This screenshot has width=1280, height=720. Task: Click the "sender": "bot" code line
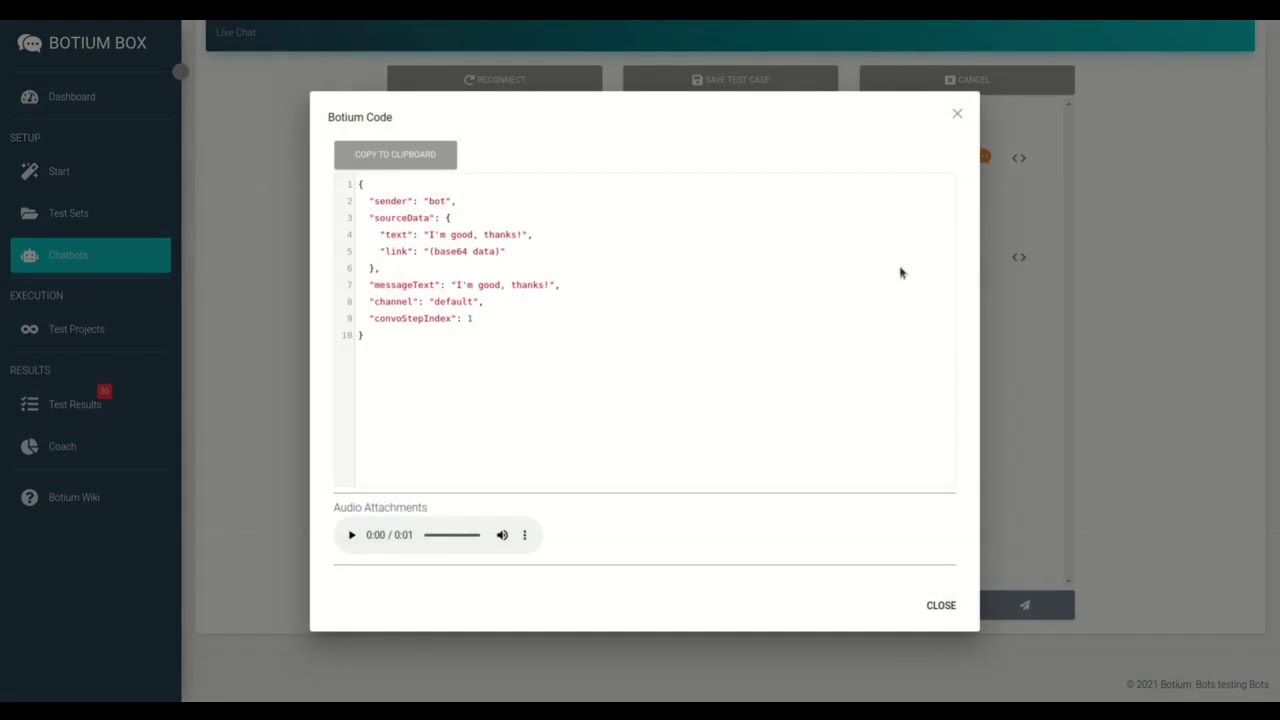(412, 201)
